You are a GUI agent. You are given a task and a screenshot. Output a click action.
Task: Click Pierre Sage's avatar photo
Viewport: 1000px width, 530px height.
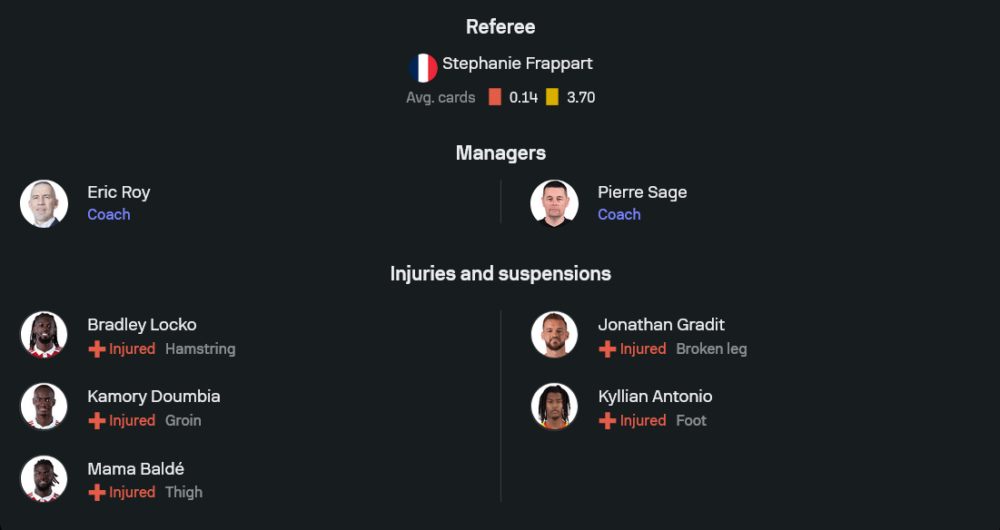tap(554, 203)
